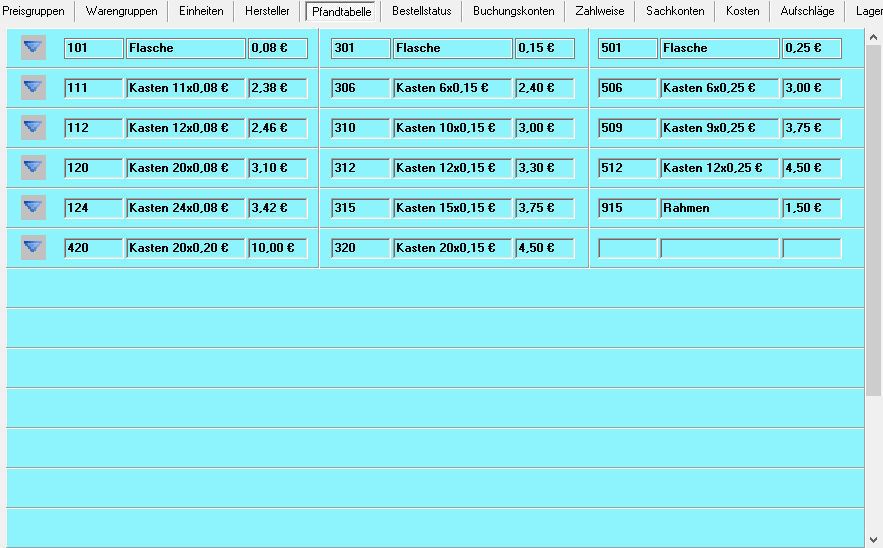Click the code field containing 915
Viewport: 883px width, 548px height.
click(x=627, y=208)
